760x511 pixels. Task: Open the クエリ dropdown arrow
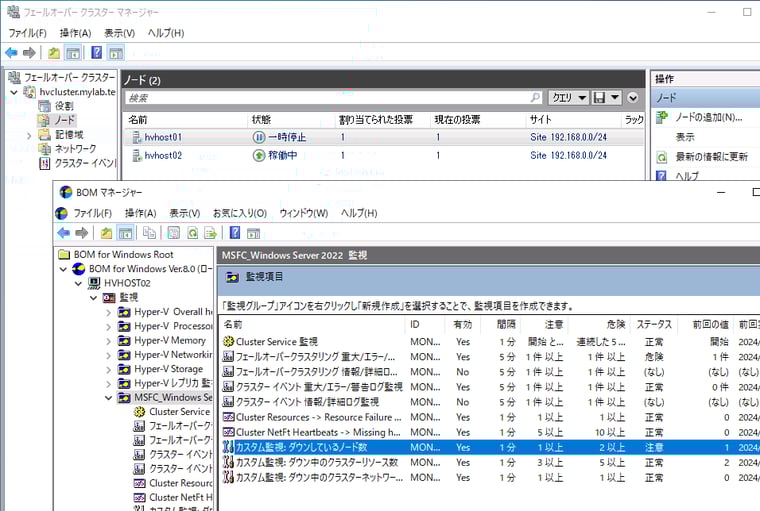tap(582, 98)
